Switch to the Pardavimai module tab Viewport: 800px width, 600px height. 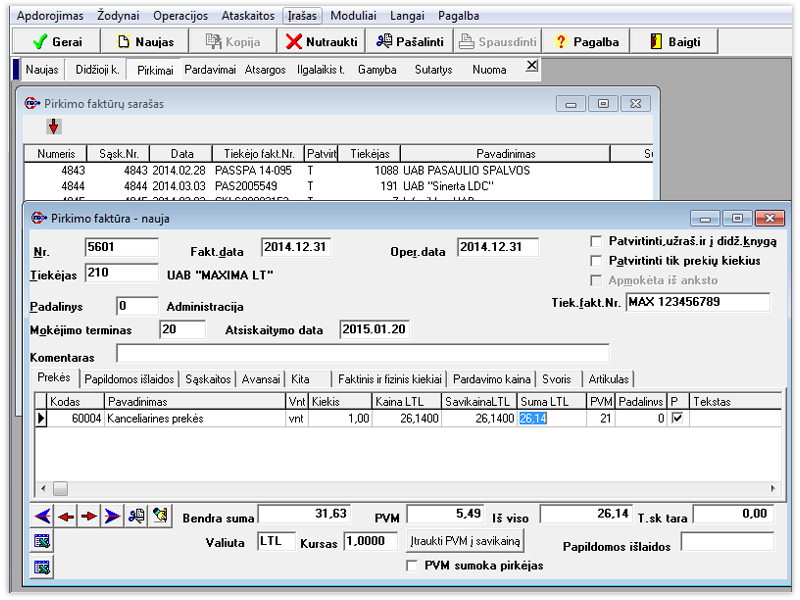[210, 69]
